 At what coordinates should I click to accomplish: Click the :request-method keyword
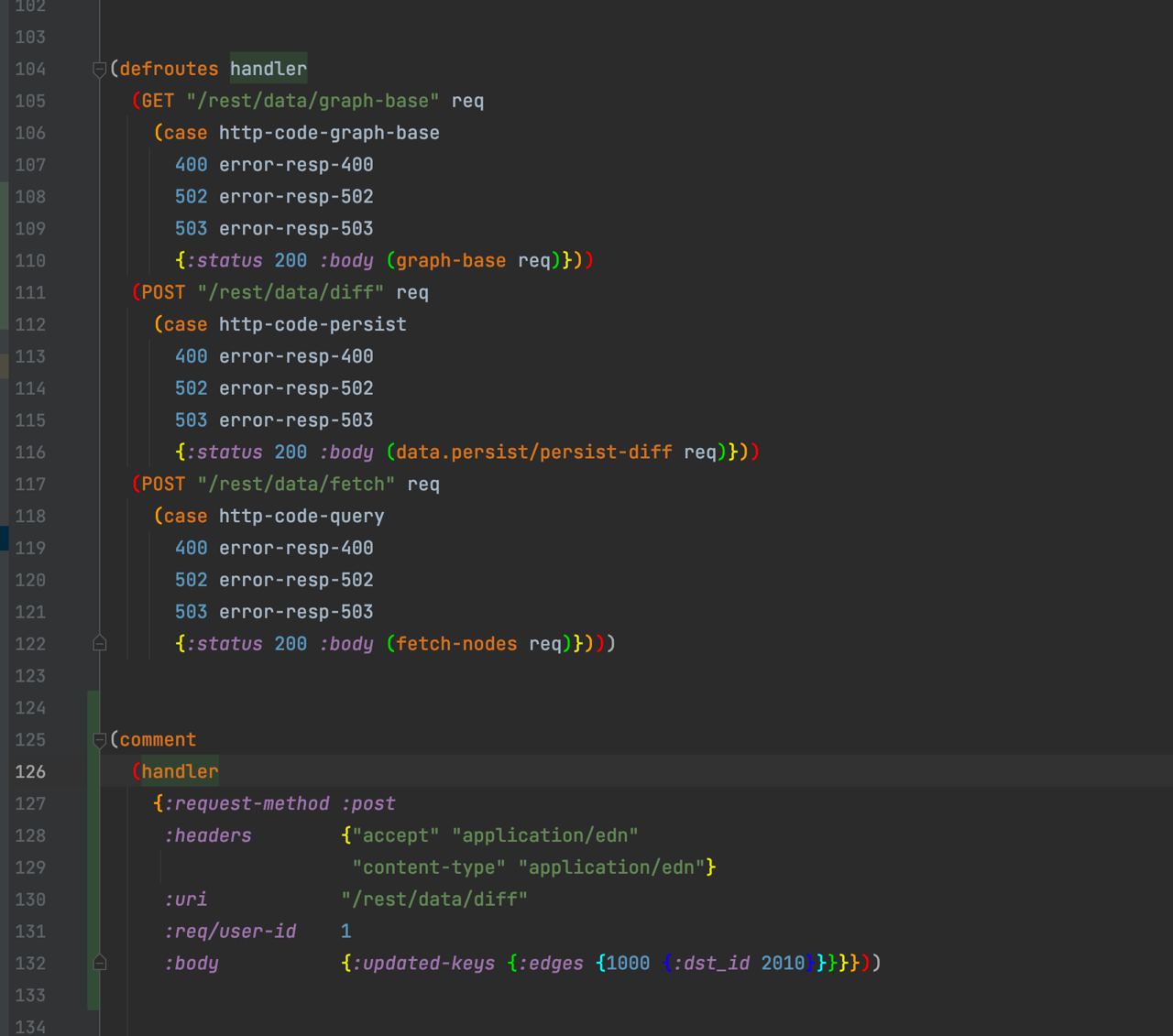[247, 803]
